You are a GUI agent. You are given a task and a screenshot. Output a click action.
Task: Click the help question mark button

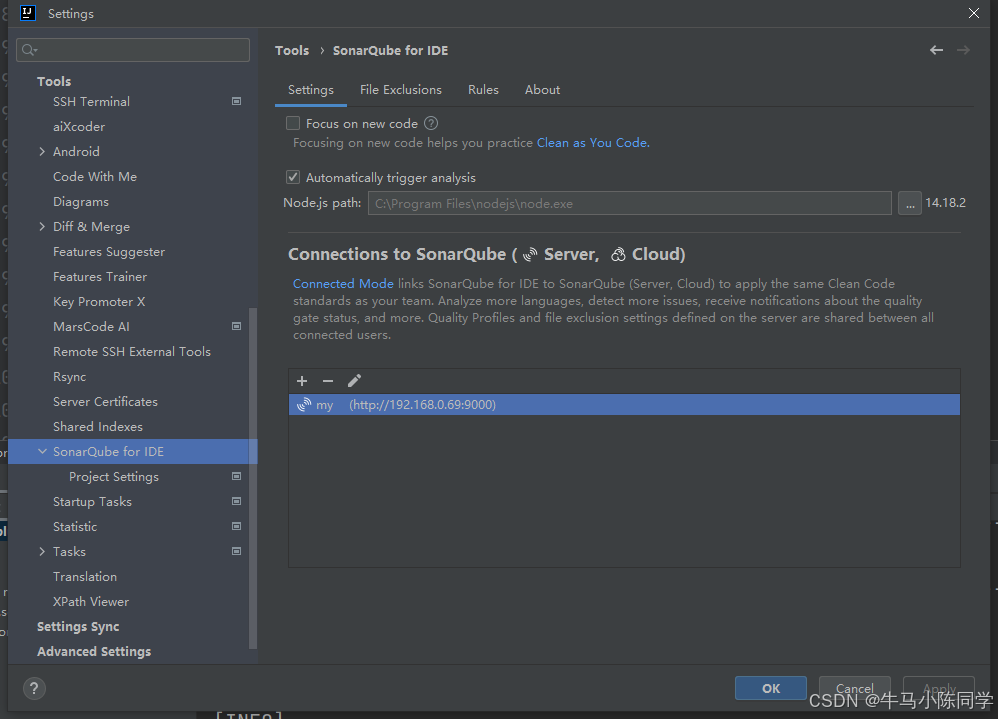click(34, 688)
